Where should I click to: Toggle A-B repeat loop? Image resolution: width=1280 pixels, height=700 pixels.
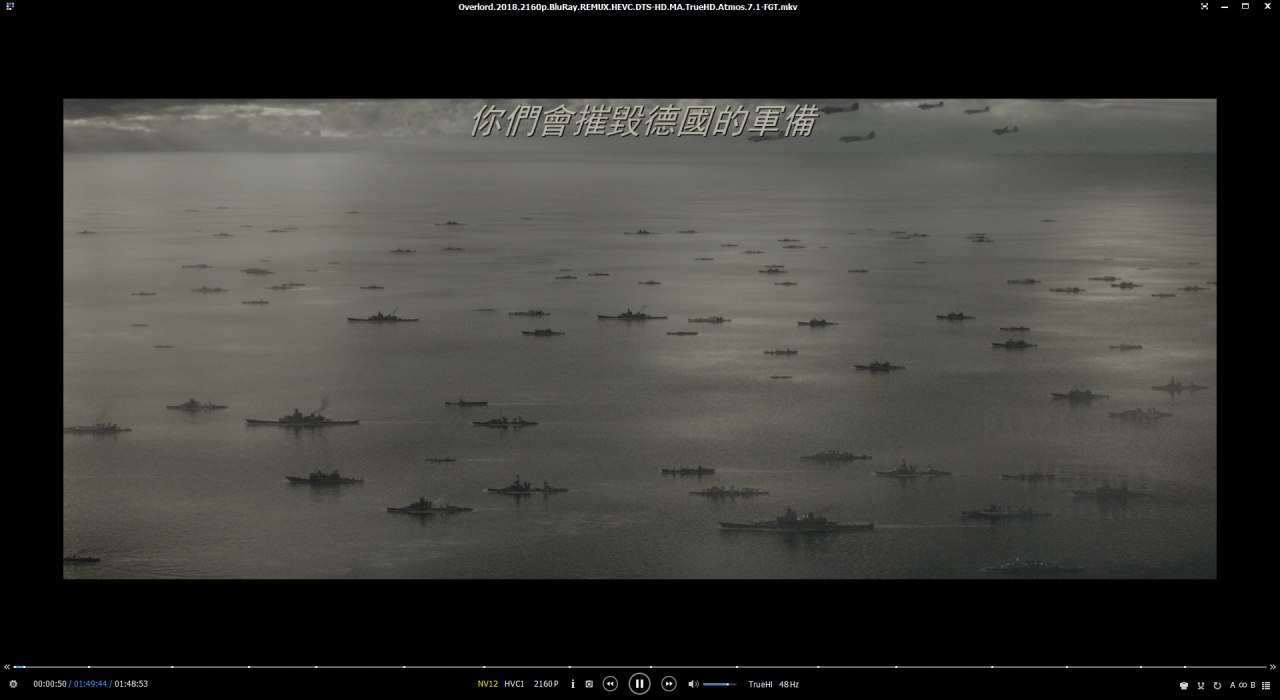(x=1242, y=685)
